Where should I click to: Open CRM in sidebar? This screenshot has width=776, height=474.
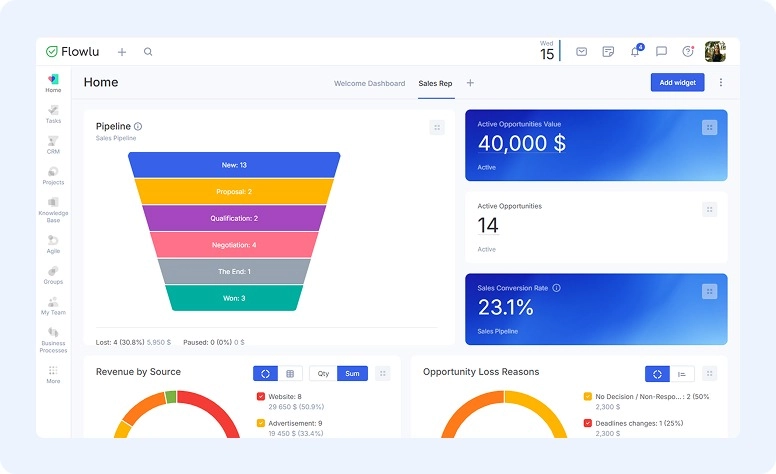pos(53,145)
